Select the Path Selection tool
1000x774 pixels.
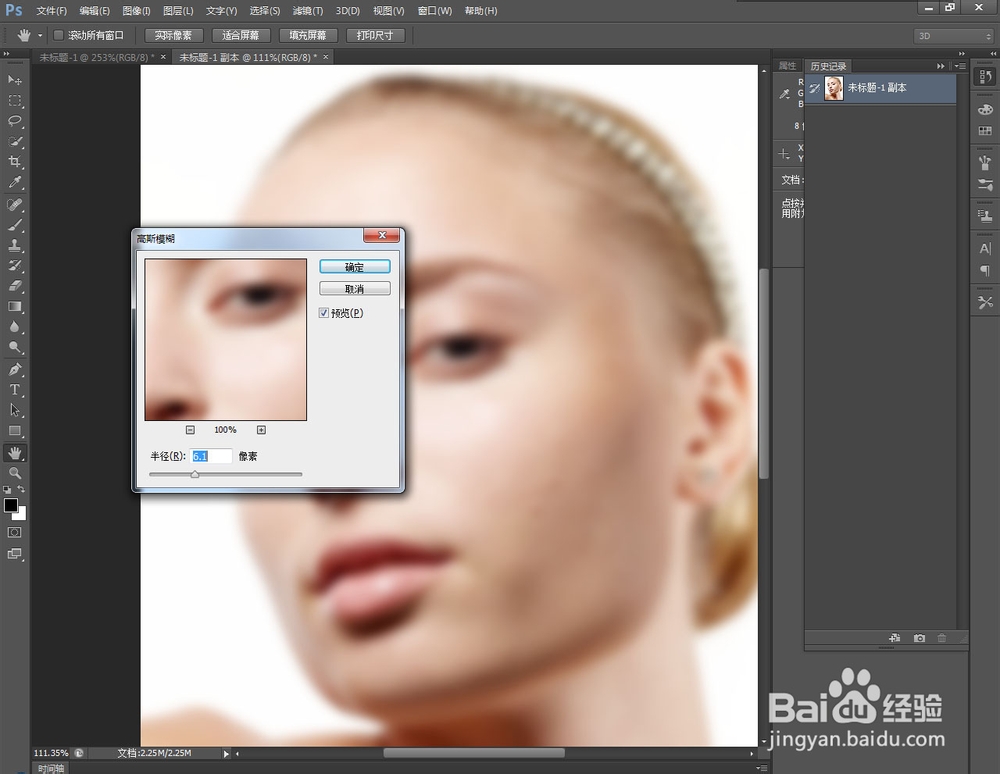[x=14, y=411]
